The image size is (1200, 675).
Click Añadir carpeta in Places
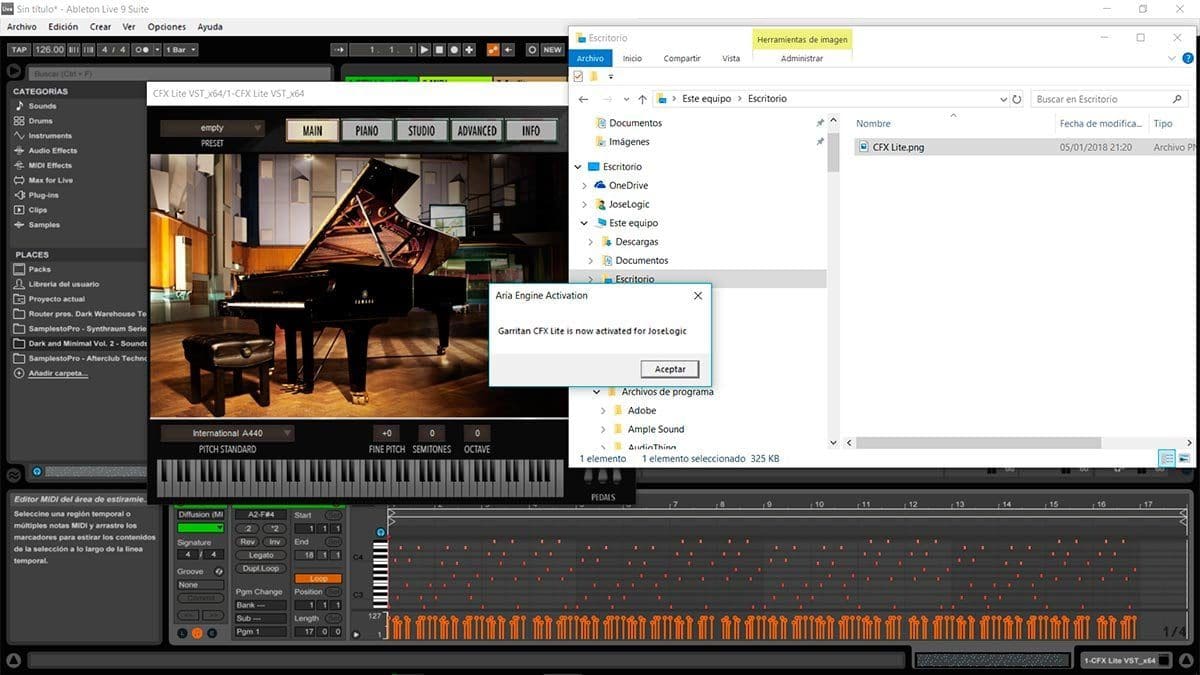pyautogui.click(x=58, y=373)
